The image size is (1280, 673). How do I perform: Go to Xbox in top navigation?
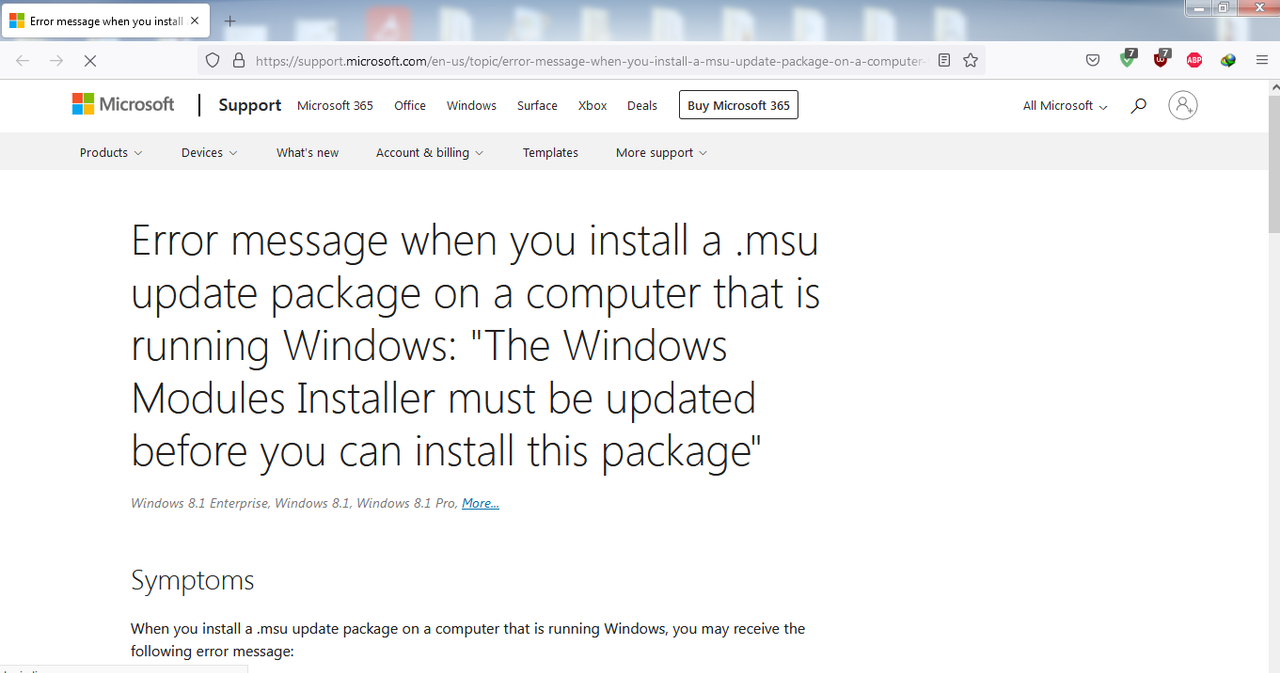point(592,105)
